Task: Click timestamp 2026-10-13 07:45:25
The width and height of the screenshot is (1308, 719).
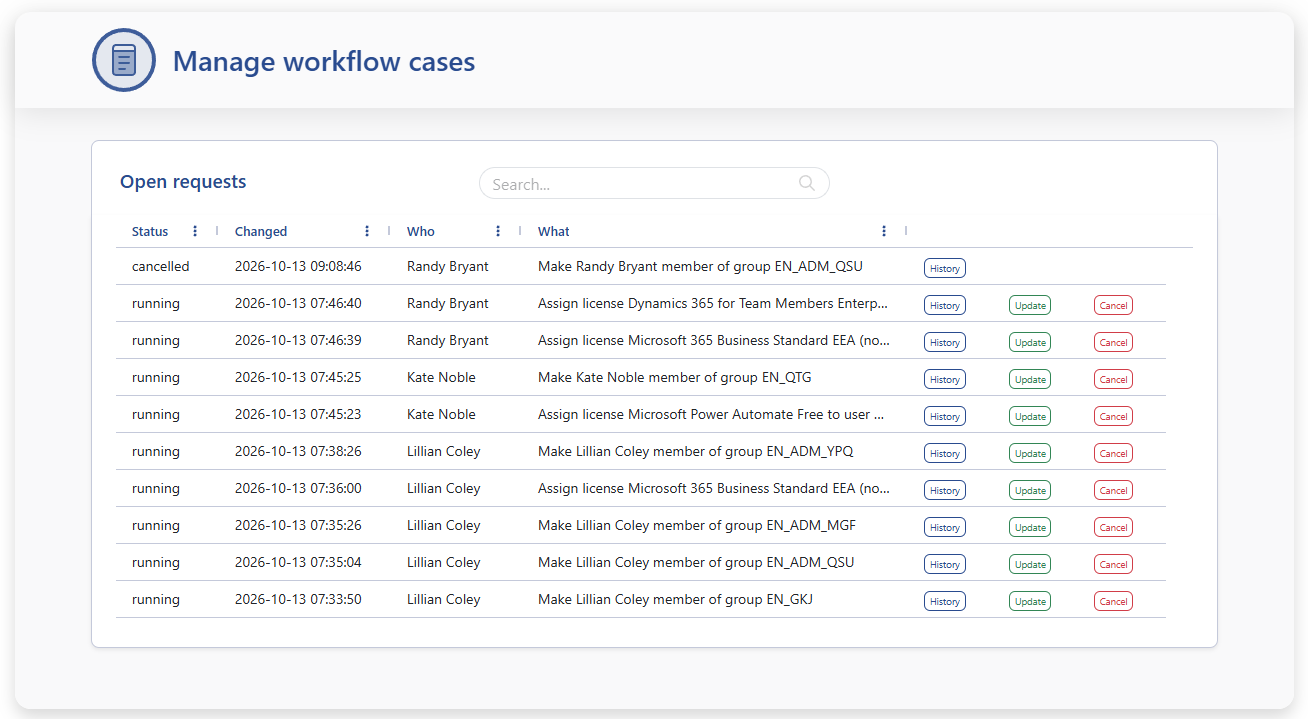Action: click(298, 377)
